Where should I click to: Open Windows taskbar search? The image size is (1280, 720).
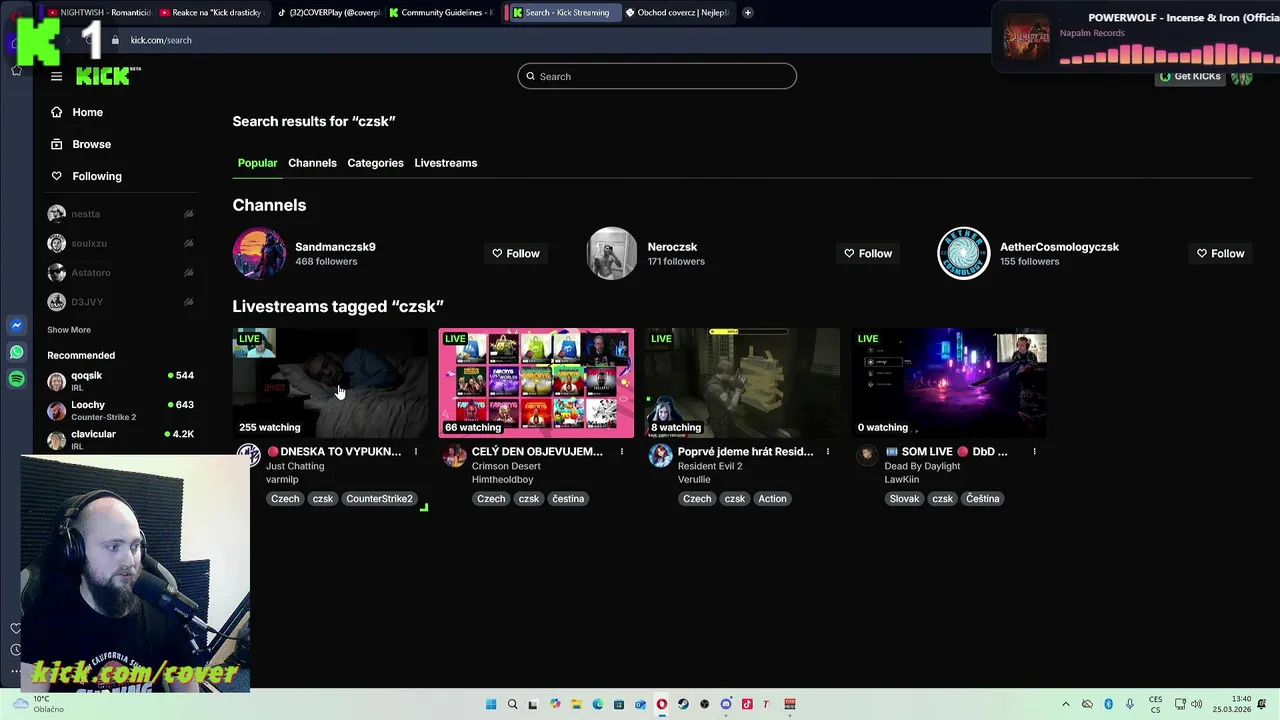pos(512,704)
